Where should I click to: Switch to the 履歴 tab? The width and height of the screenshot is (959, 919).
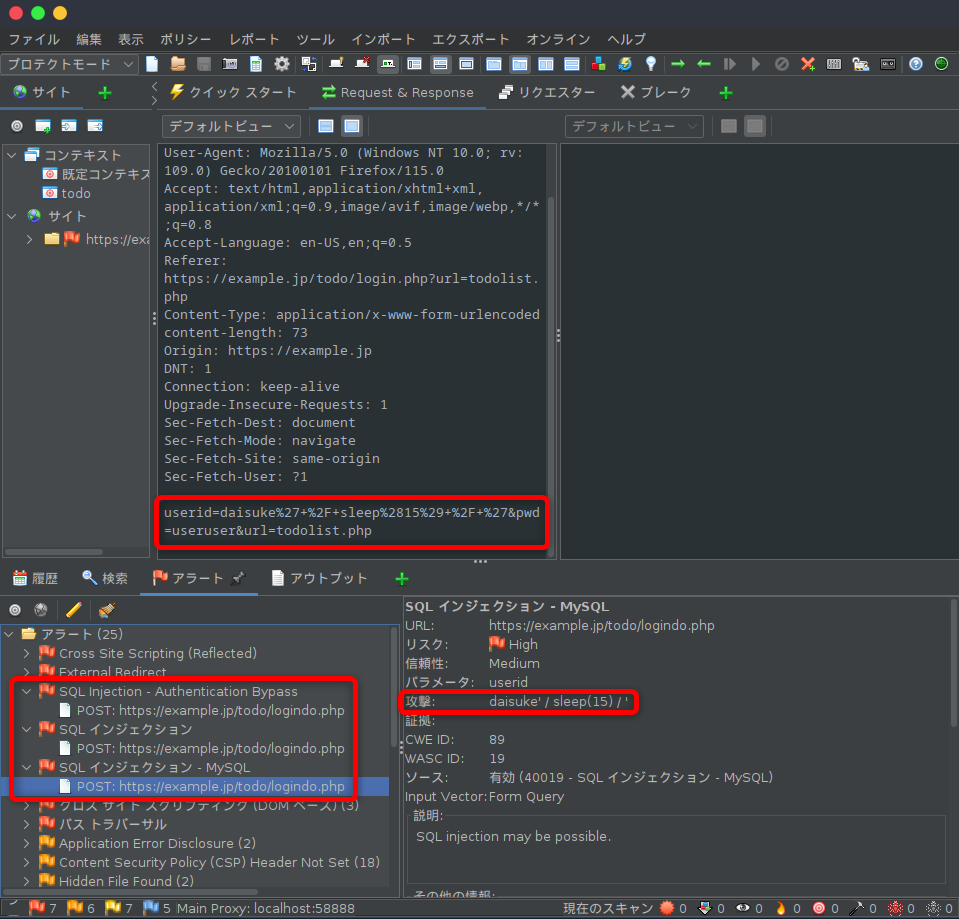pyautogui.click(x=35, y=578)
